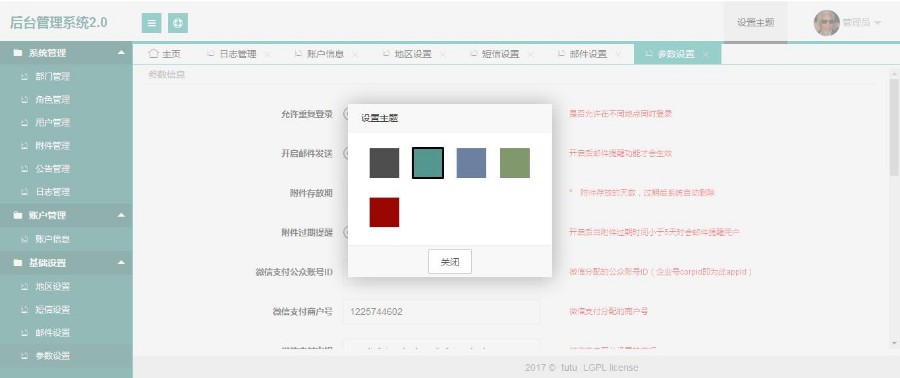Collapse the 账户管理 section arrow

click(x=121, y=215)
